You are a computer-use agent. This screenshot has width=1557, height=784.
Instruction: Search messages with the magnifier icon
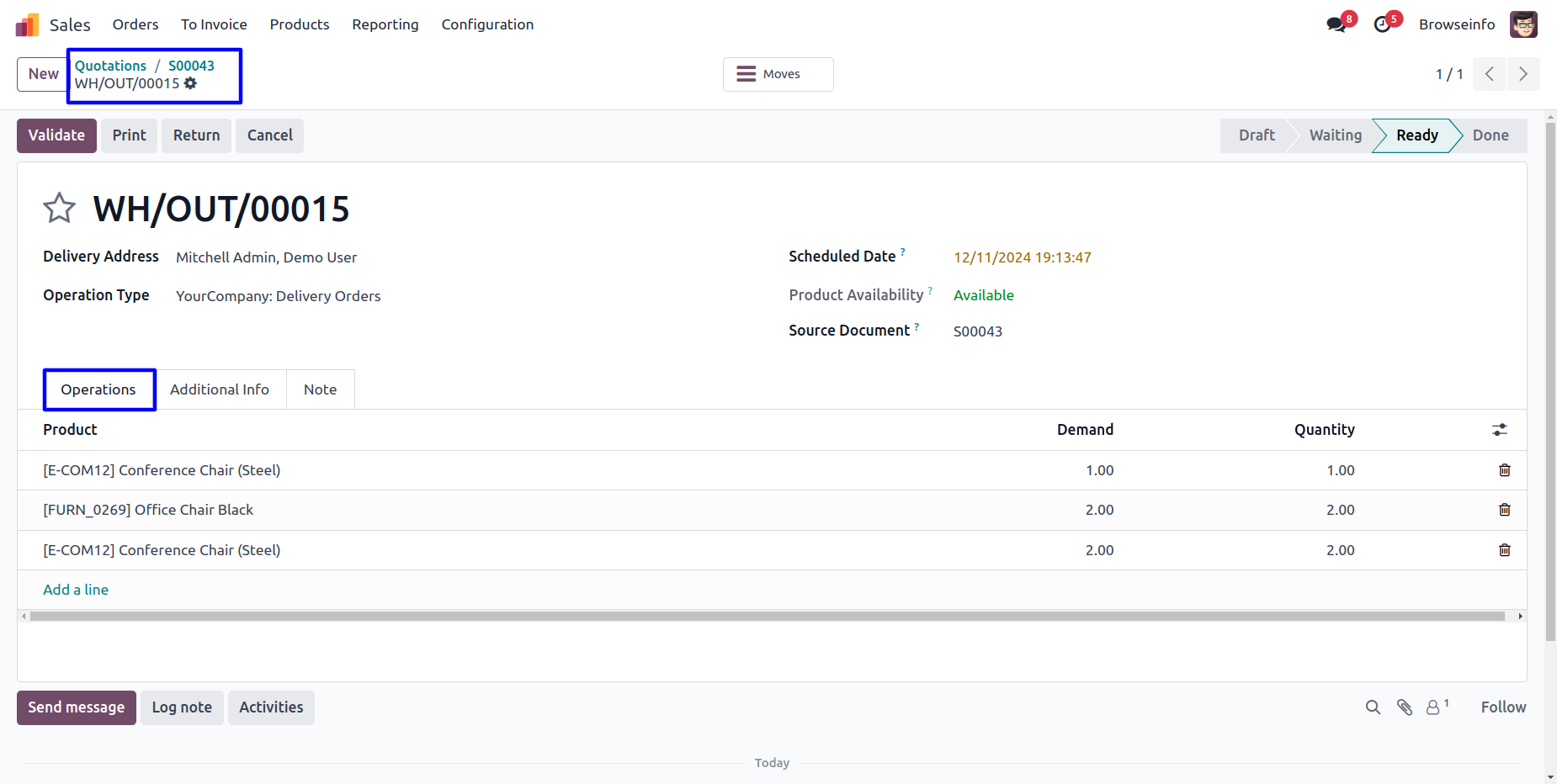tap(1373, 707)
